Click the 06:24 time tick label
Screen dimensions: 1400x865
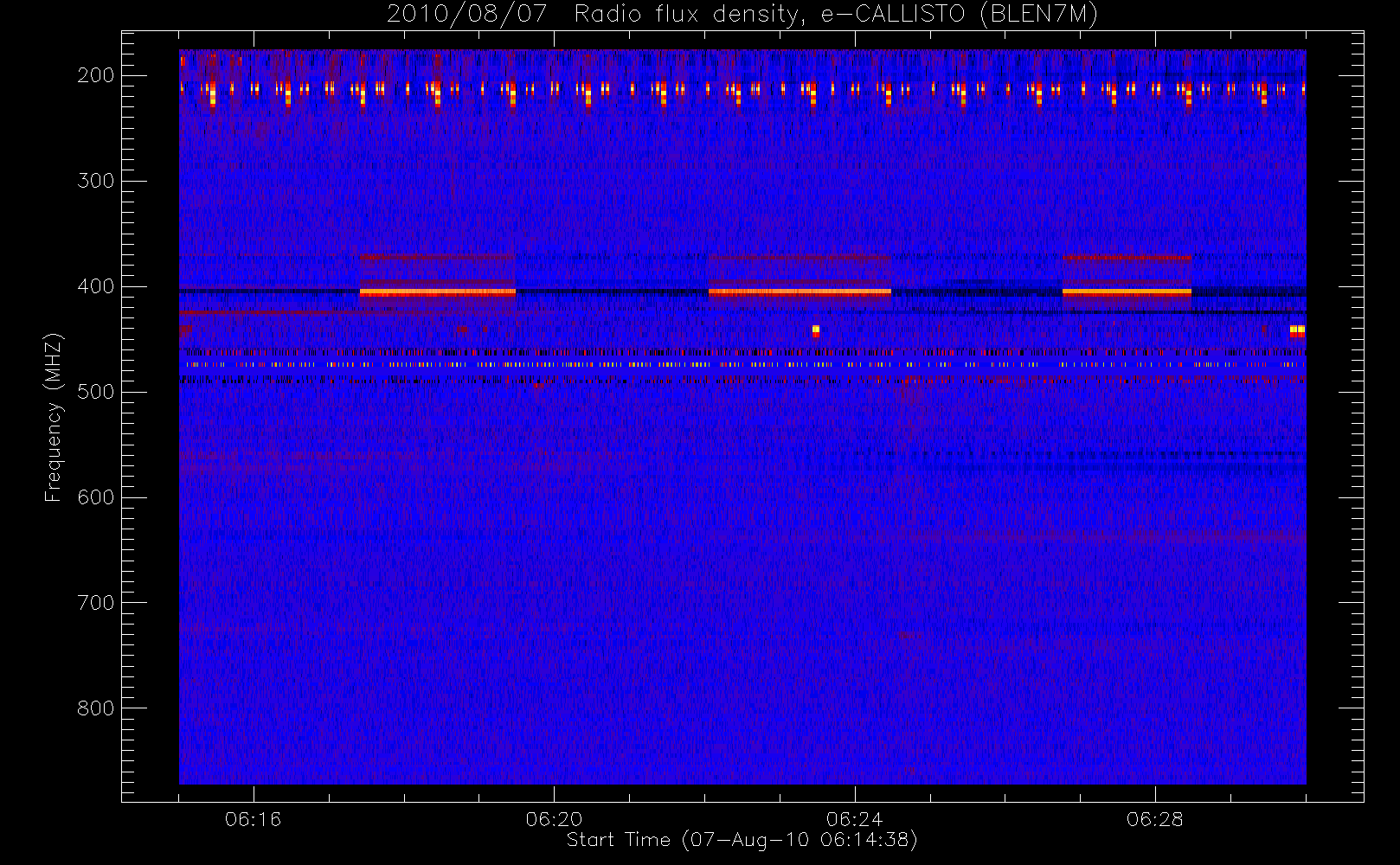click(x=855, y=819)
